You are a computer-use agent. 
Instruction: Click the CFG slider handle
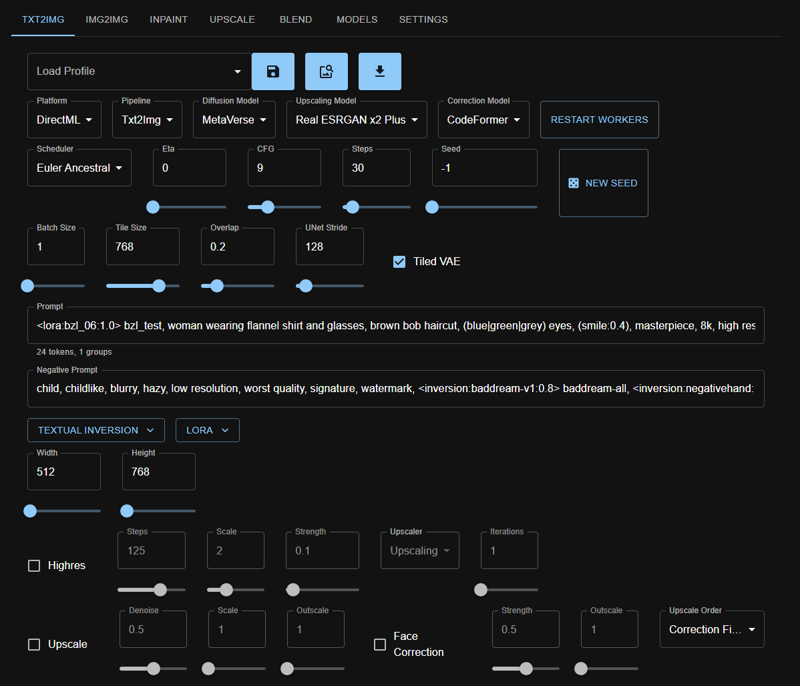(268, 207)
